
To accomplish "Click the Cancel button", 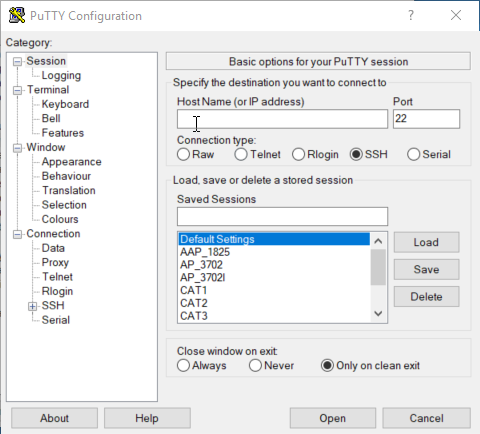I will pos(426,418).
